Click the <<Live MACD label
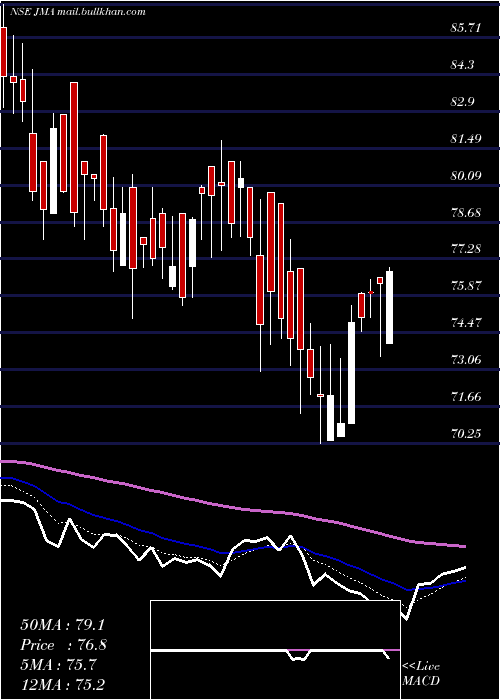500x700 pixels. pos(421,674)
